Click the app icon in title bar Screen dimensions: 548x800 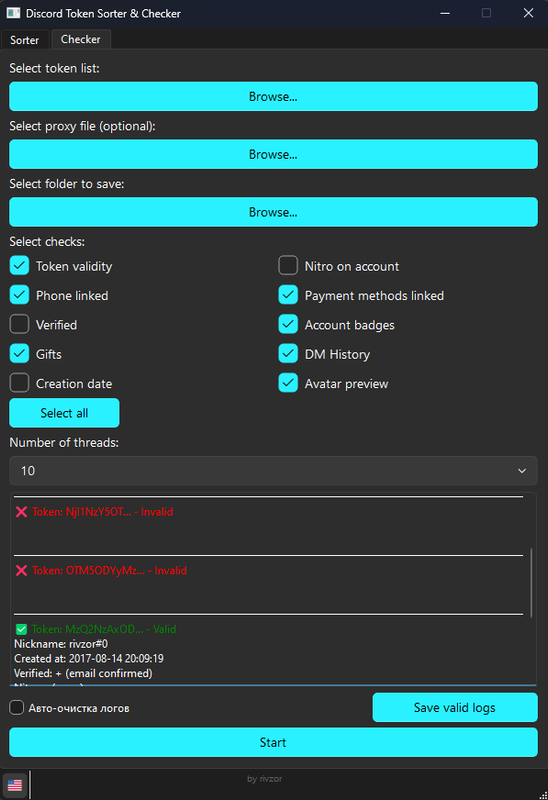13,13
